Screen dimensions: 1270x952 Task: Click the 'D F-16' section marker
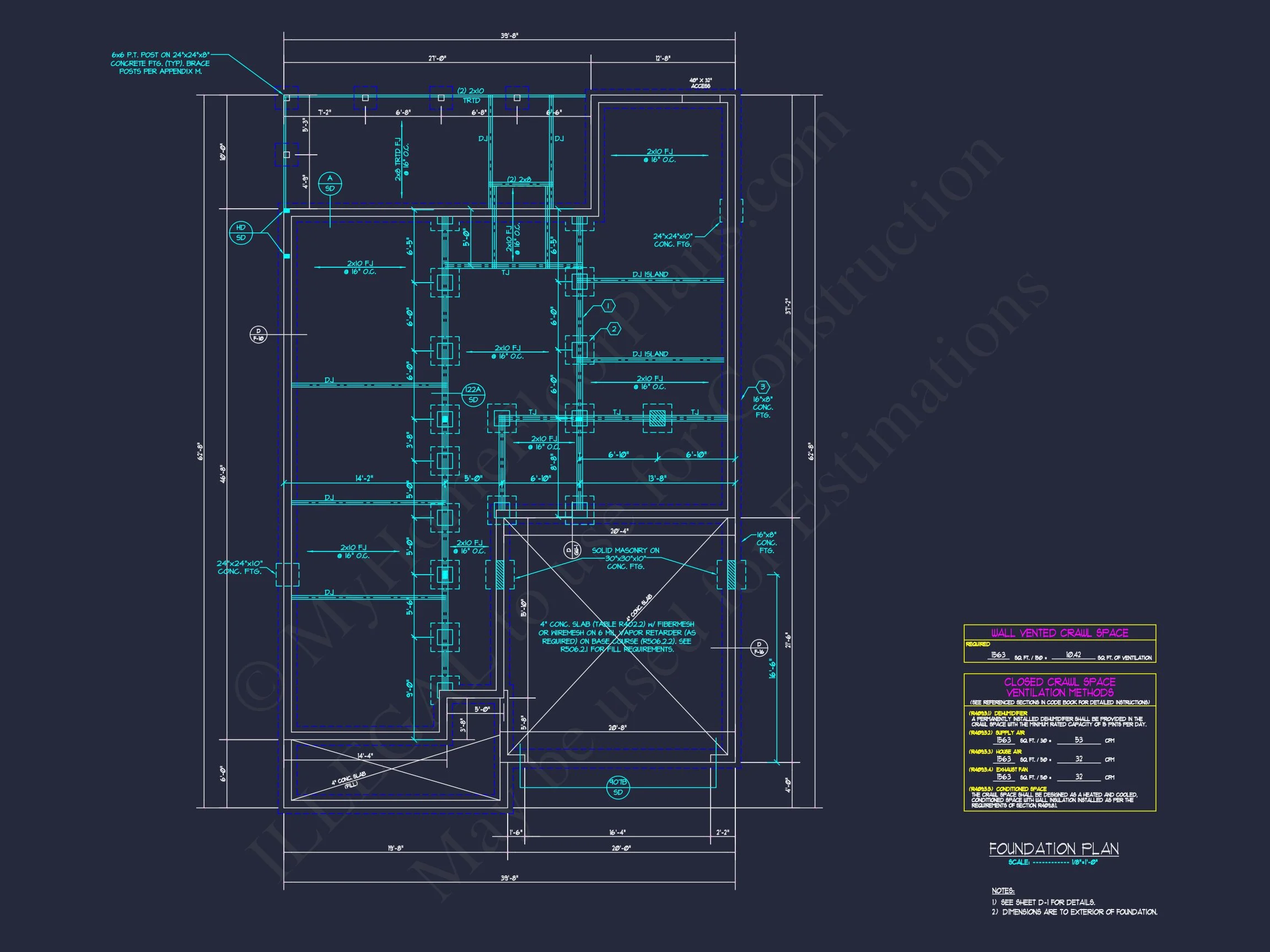(758, 648)
